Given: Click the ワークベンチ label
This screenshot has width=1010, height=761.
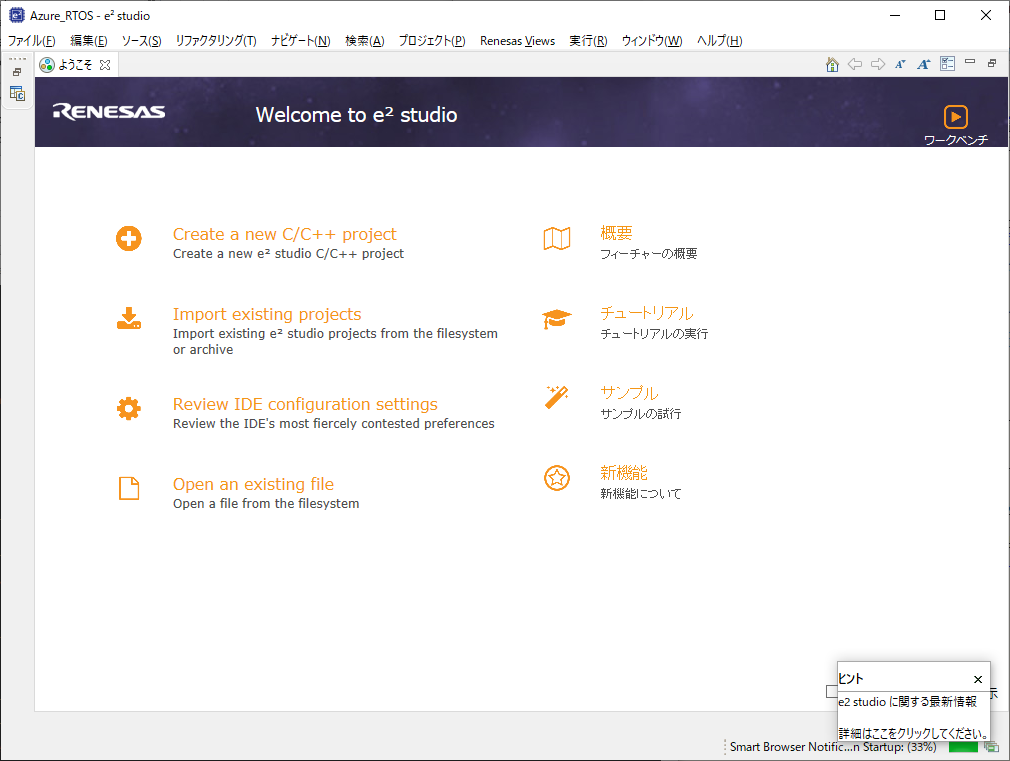Looking at the screenshot, I should coord(956,140).
